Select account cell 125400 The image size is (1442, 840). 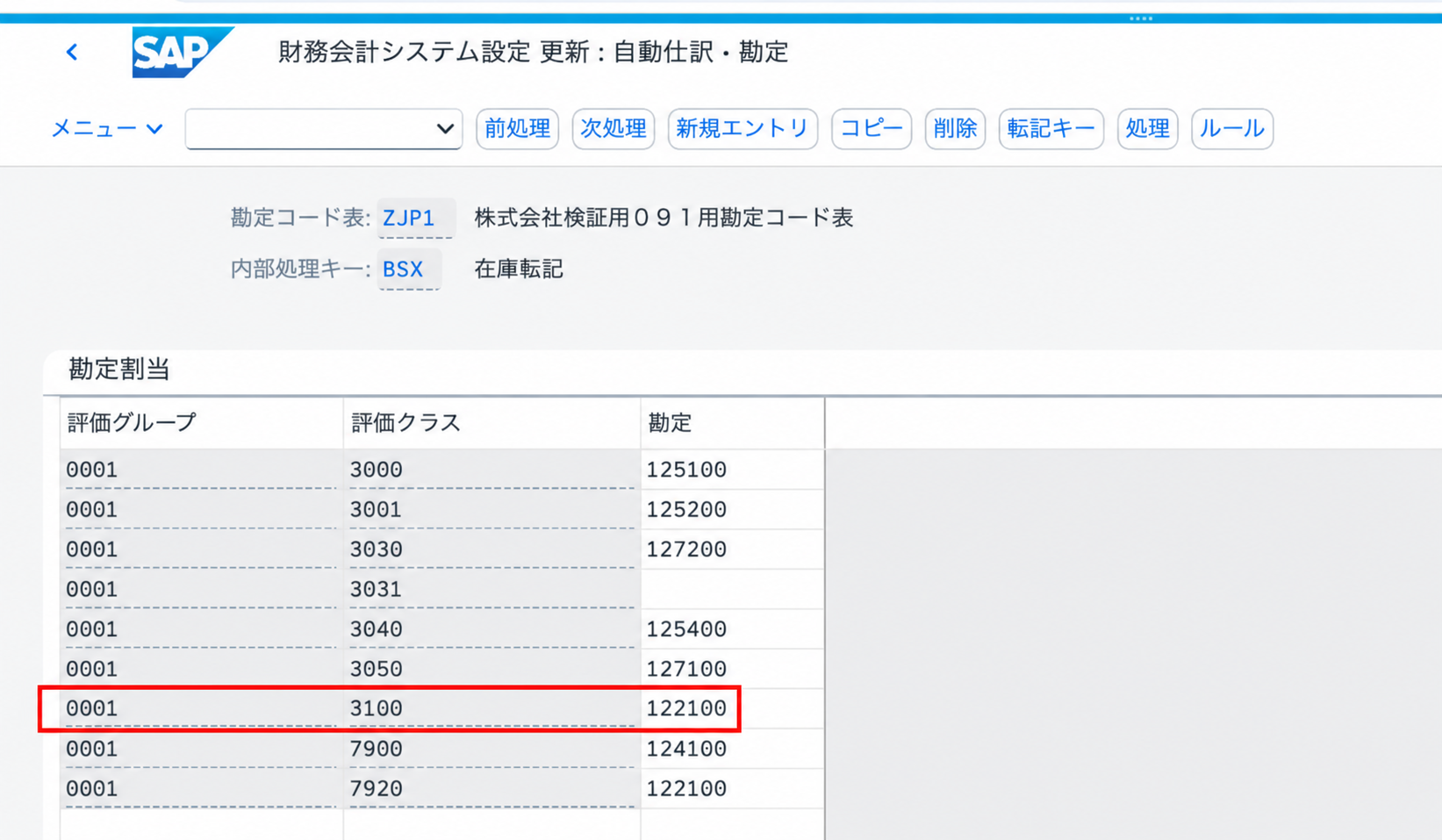(x=732, y=629)
